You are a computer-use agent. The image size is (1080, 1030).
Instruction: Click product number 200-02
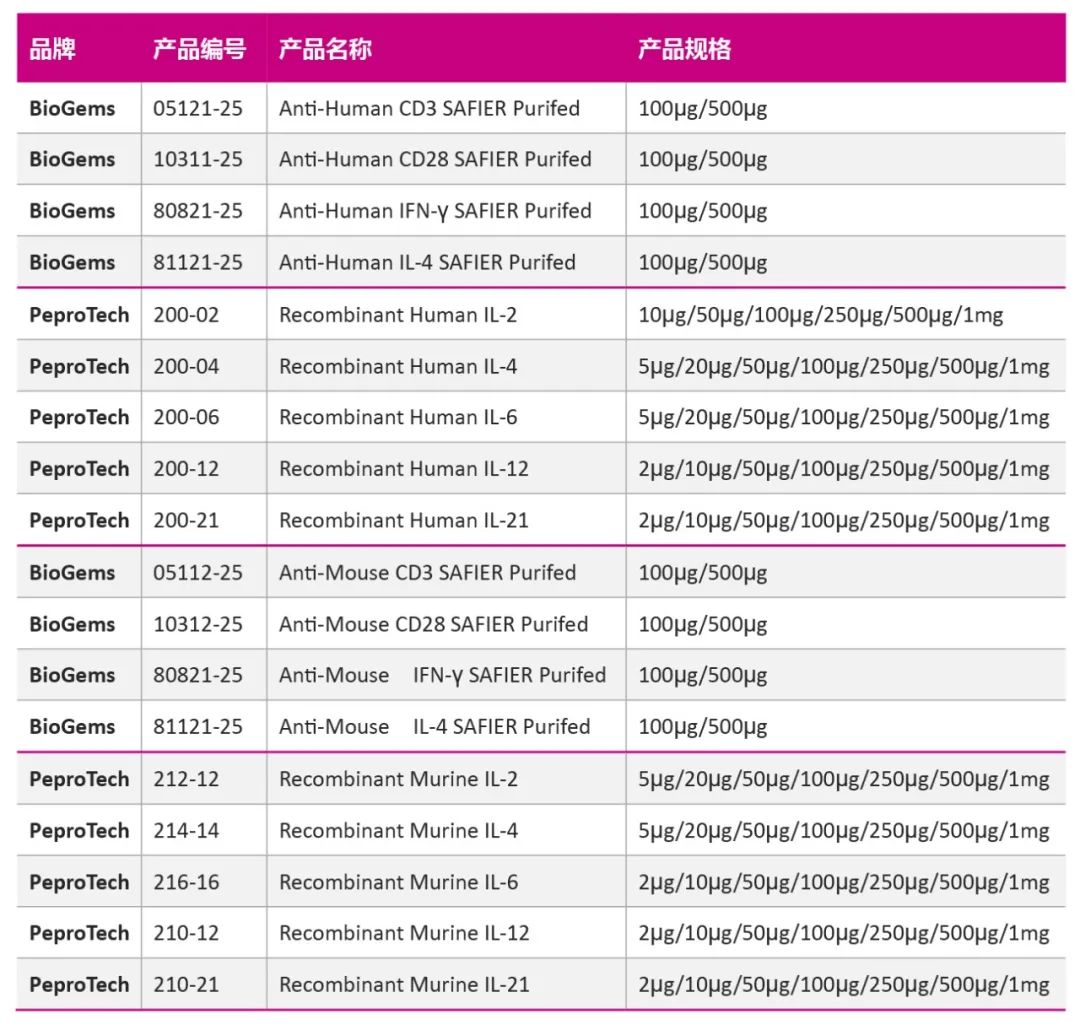pos(186,315)
